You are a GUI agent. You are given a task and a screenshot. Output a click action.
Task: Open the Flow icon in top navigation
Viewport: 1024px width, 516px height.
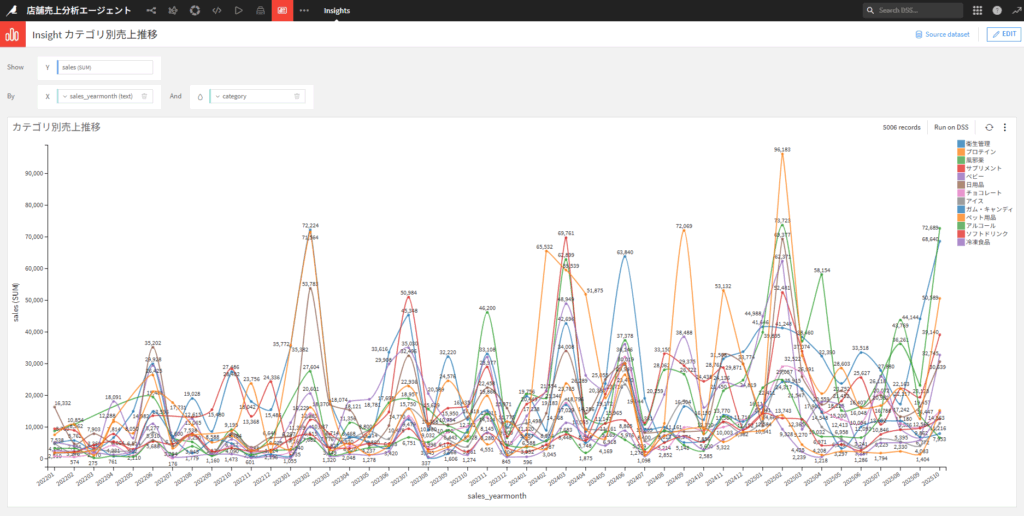pos(152,10)
